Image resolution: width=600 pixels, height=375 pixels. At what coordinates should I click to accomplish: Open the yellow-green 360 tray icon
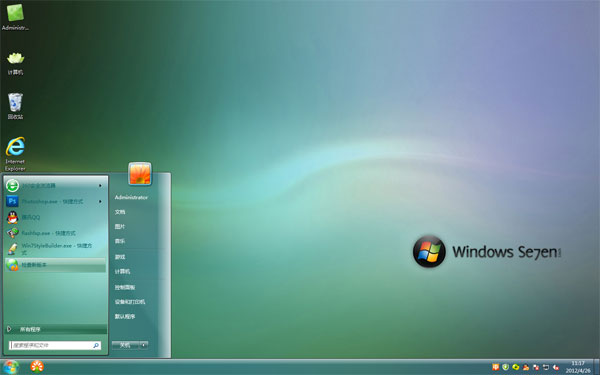[x=516, y=367]
